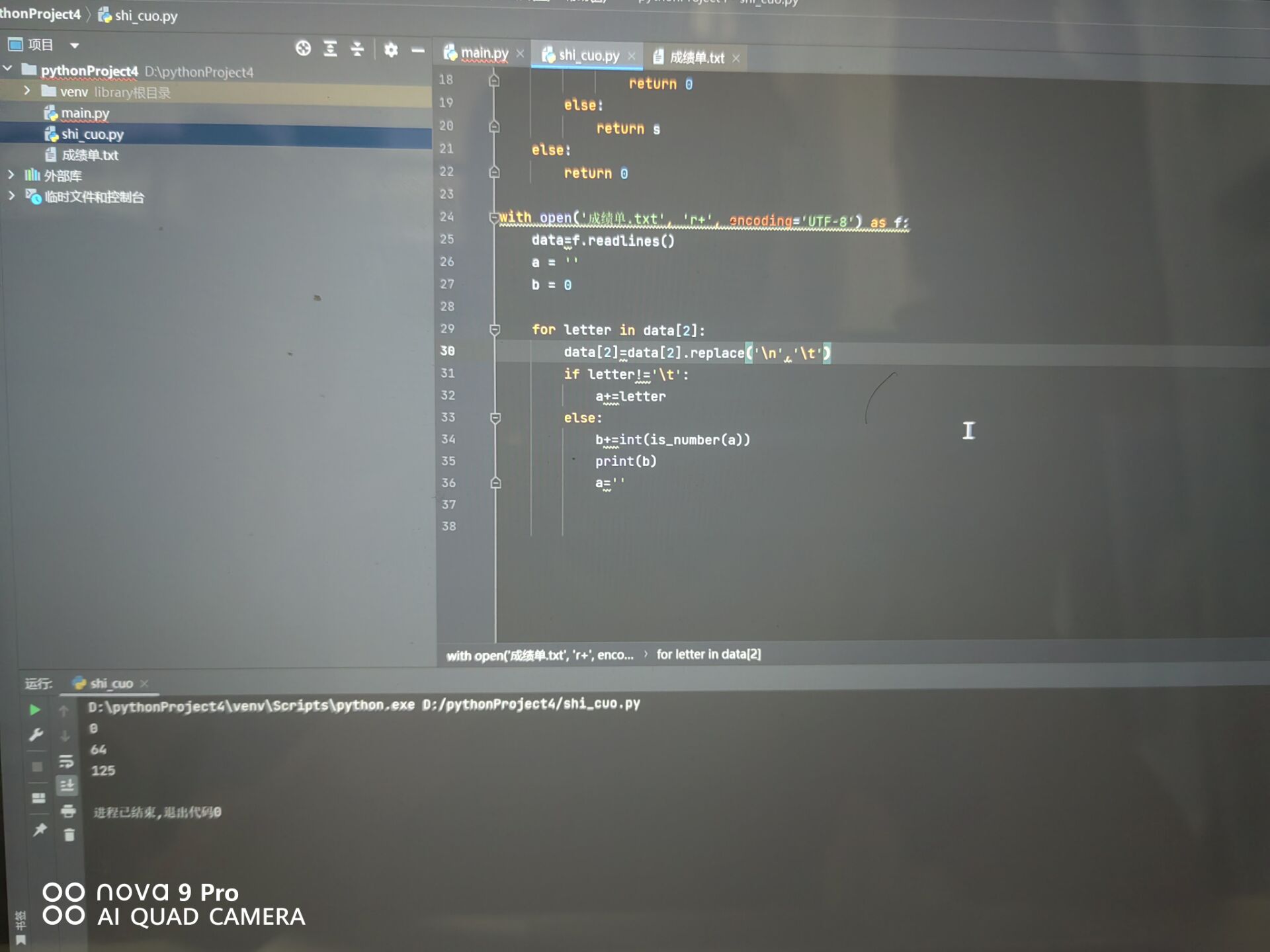
Task: Expand the 外部库 tree node
Action: (11, 175)
